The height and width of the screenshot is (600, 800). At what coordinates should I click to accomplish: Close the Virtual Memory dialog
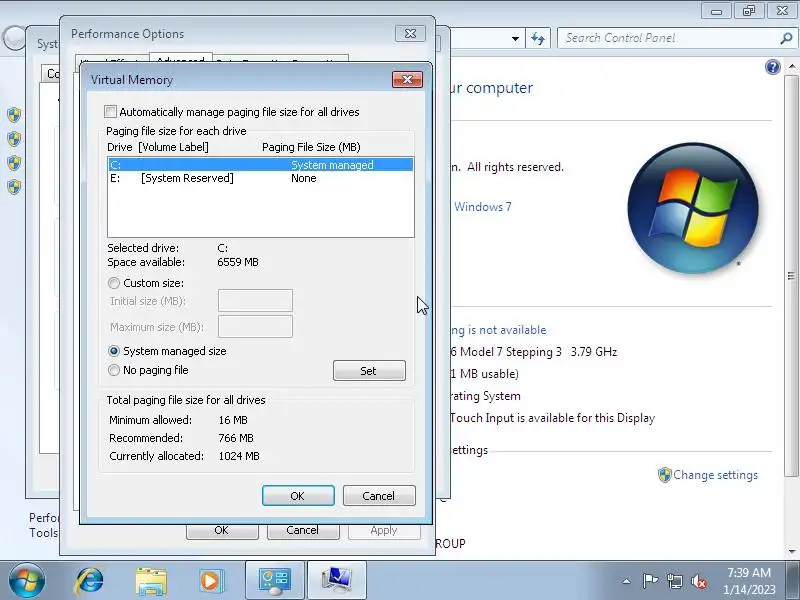[407, 80]
